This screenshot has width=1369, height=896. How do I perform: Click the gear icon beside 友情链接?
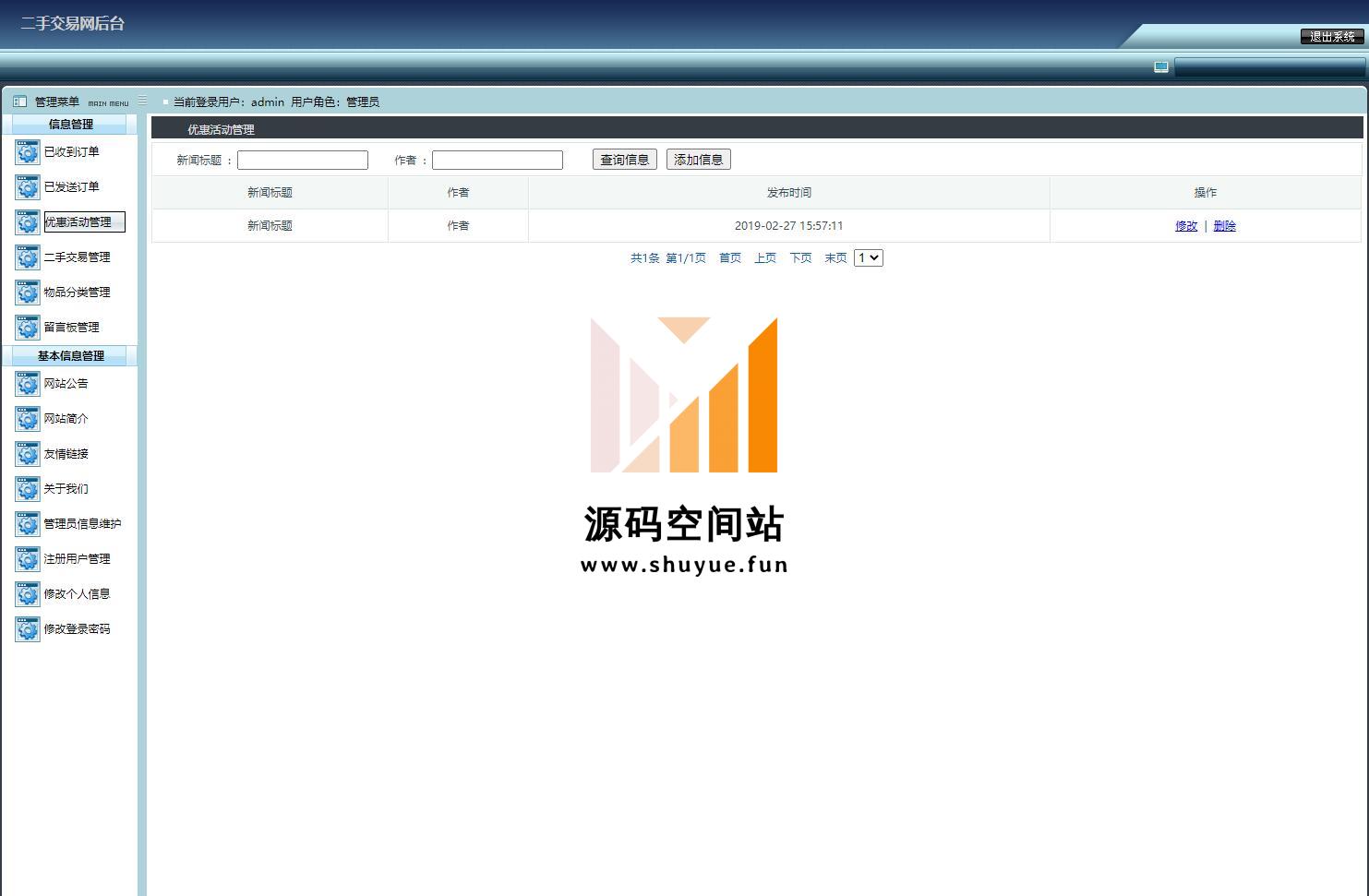(28, 454)
